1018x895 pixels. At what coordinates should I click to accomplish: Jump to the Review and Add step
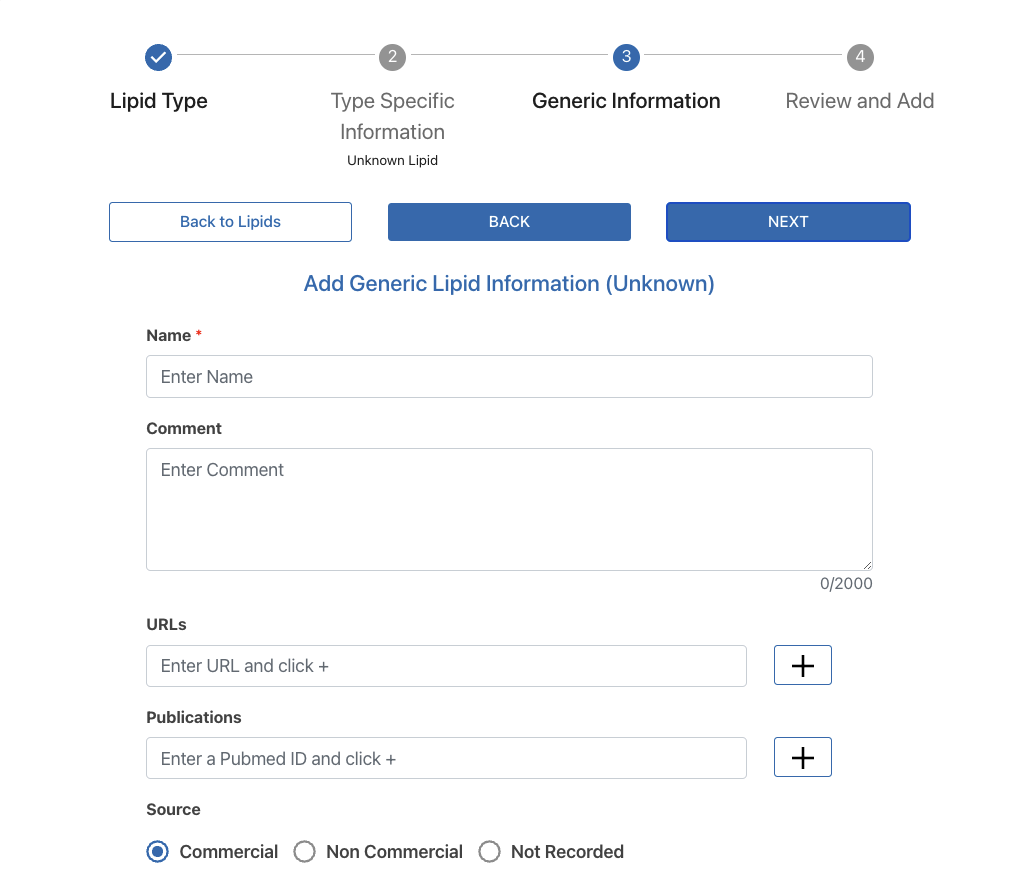pos(860,101)
